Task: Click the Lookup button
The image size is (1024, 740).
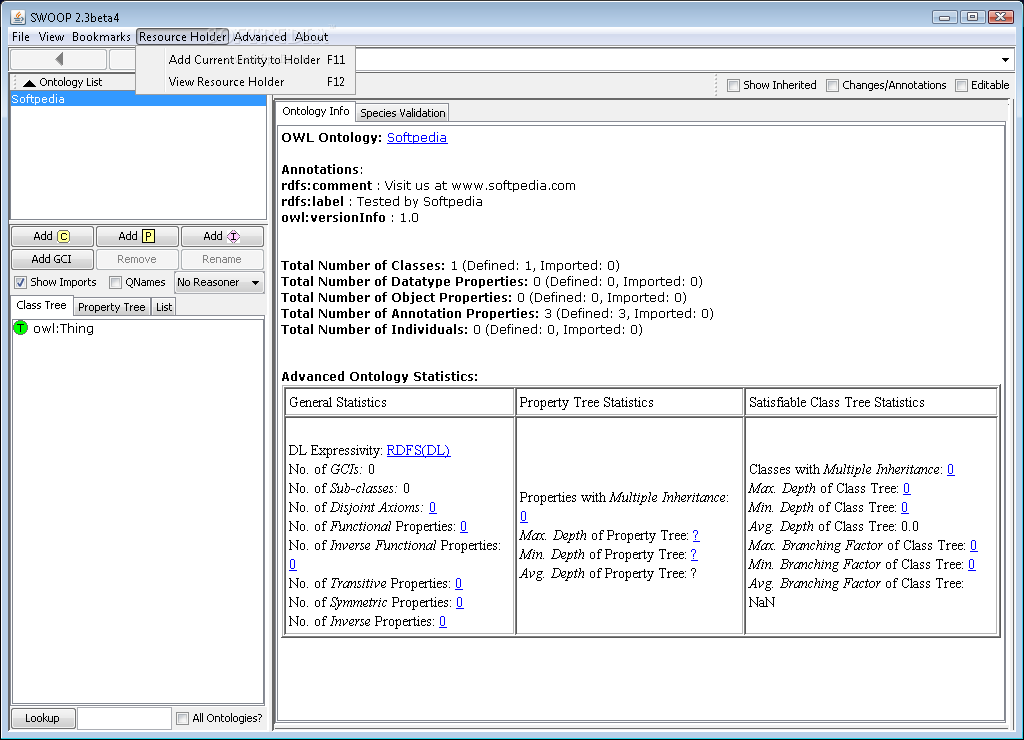Action: [42, 718]
